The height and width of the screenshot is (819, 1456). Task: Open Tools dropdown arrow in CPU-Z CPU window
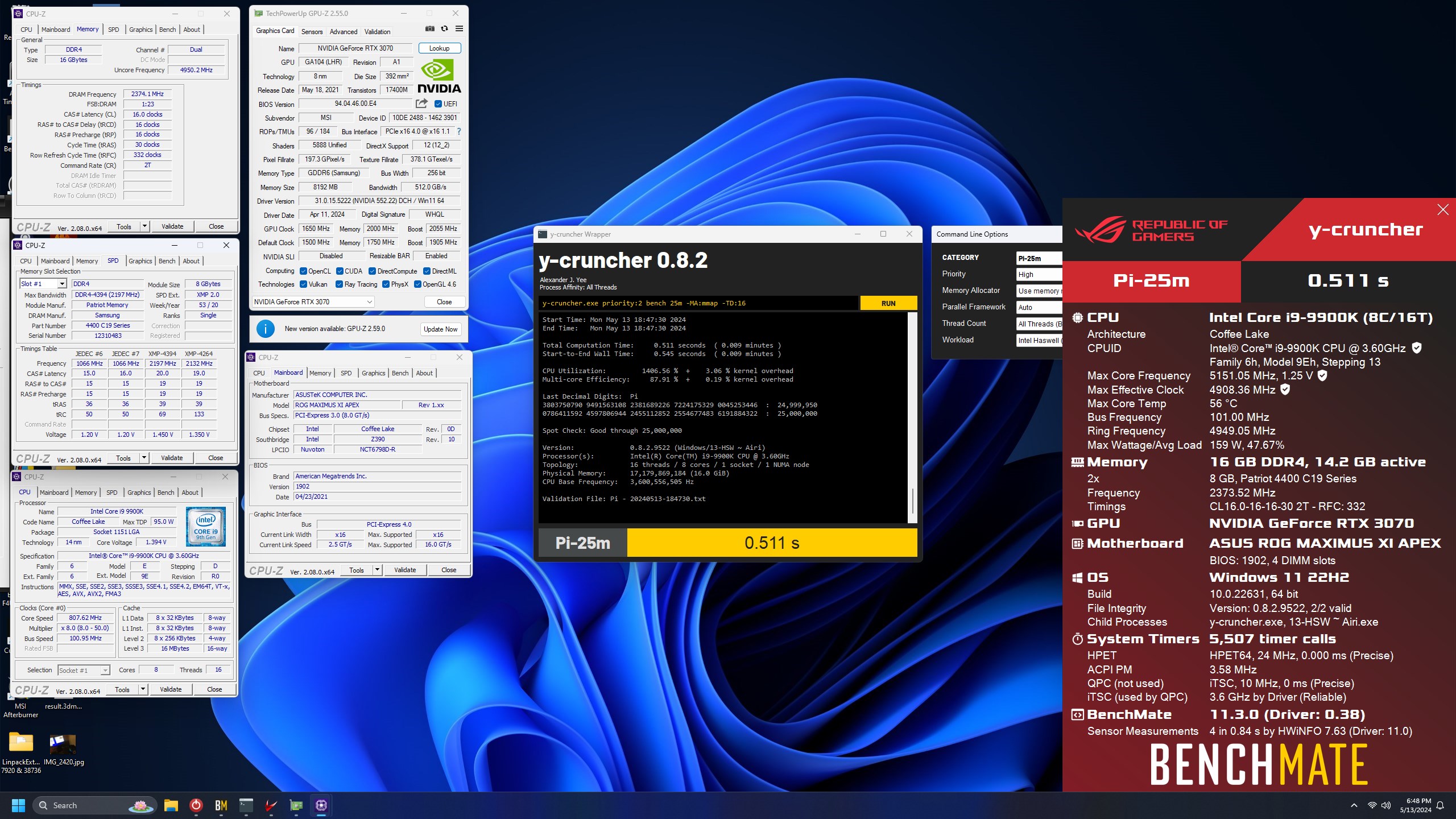point(143,689)
